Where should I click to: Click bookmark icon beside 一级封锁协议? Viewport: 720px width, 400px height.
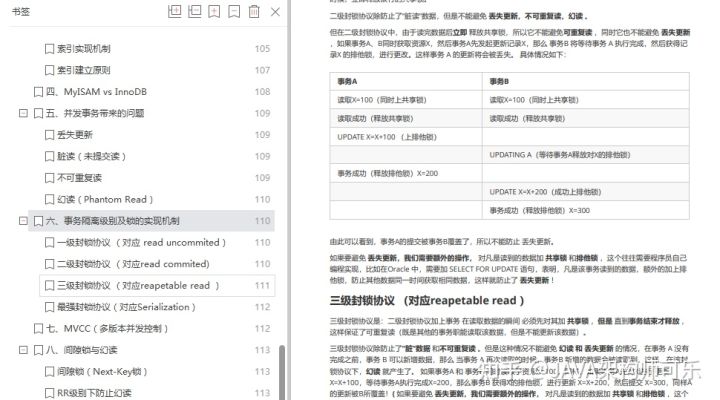pyautogui.click(x=50, y=242)
